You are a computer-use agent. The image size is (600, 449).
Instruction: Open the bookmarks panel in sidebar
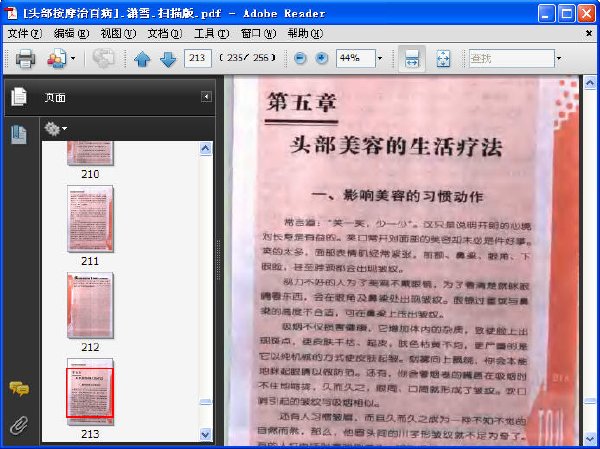coord(19,134)
